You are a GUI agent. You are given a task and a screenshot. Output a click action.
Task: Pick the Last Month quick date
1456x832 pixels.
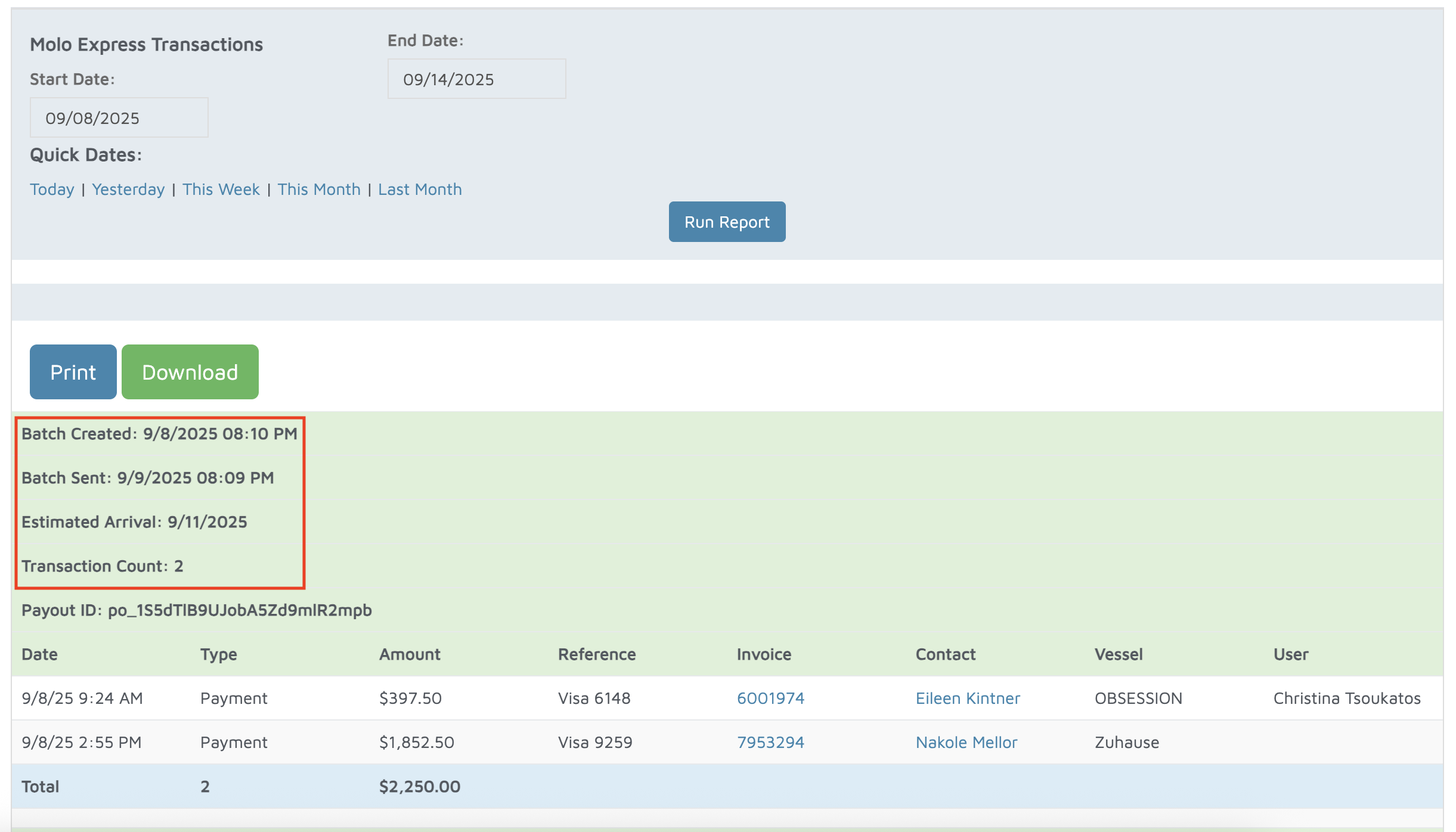[x=420, y=190]
